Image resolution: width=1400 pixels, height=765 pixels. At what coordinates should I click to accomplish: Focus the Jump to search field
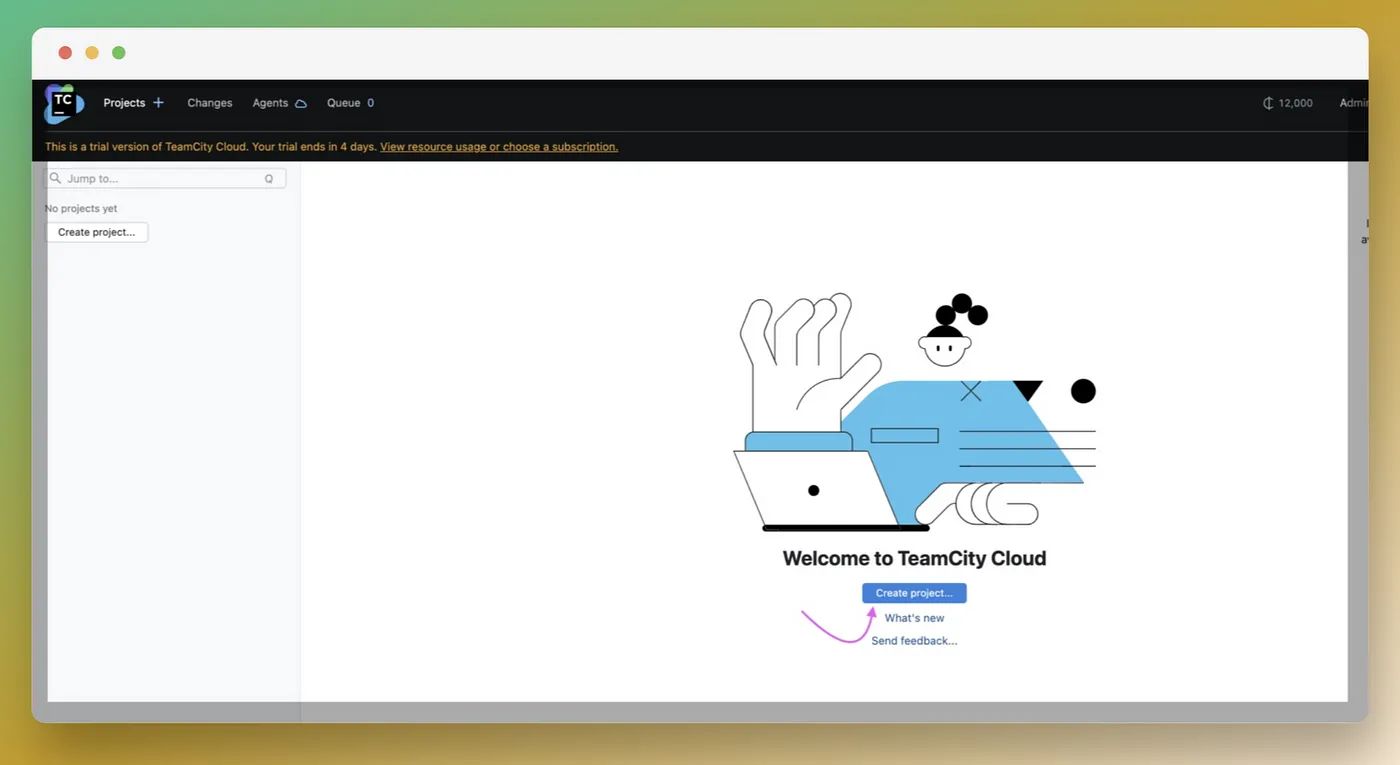(166, 178)
